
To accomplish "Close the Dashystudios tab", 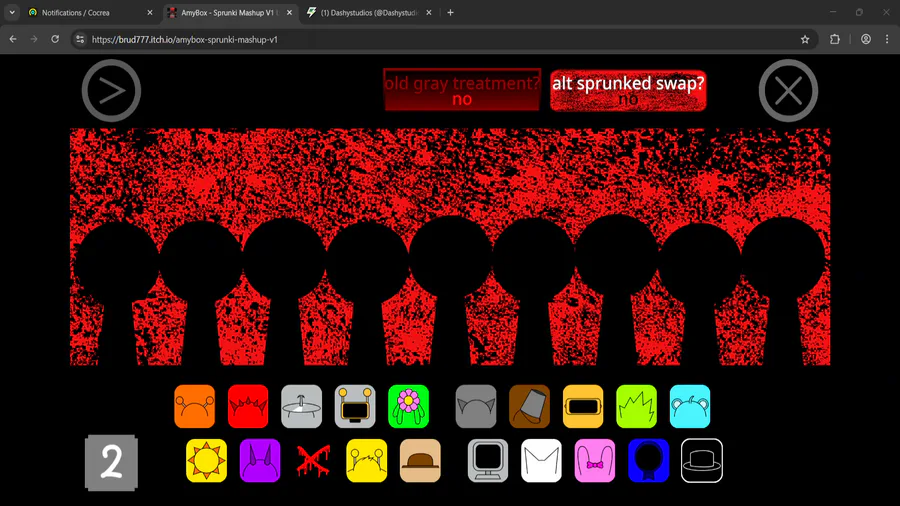I will click(429, 13).
